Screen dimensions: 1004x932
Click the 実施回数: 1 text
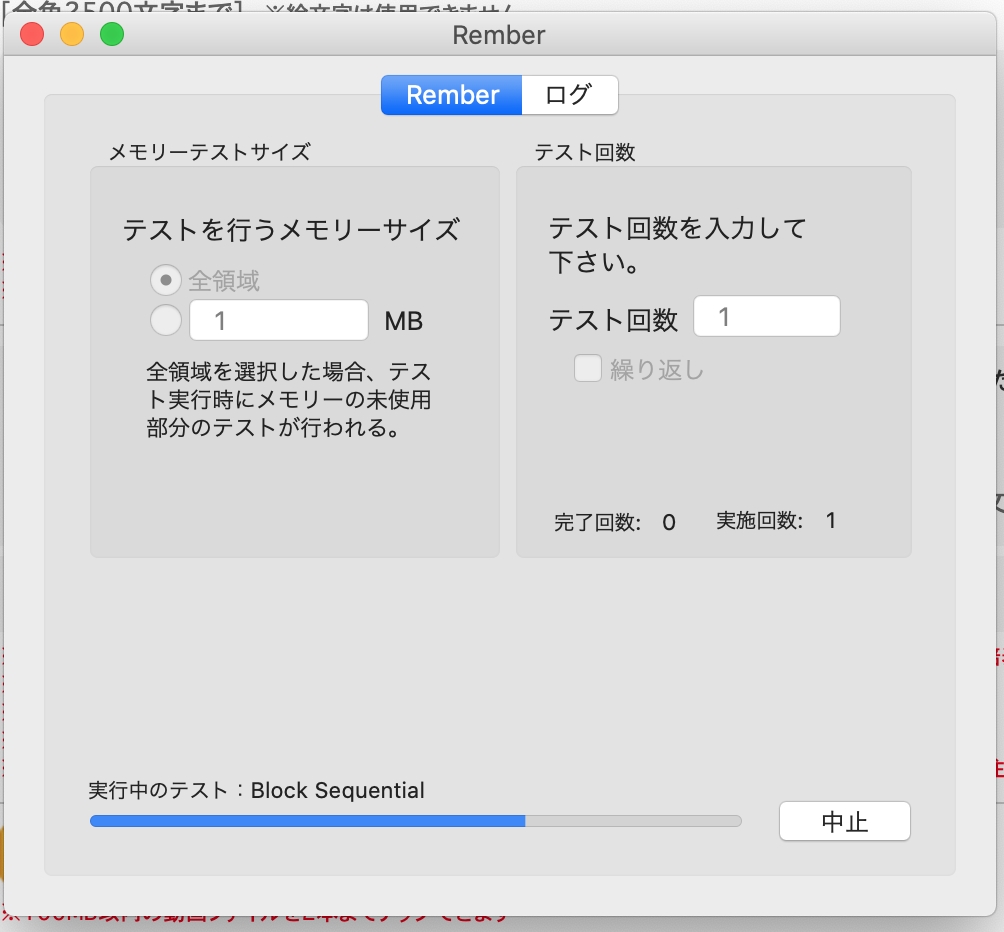pyautogui.click(x=776, y=520)
